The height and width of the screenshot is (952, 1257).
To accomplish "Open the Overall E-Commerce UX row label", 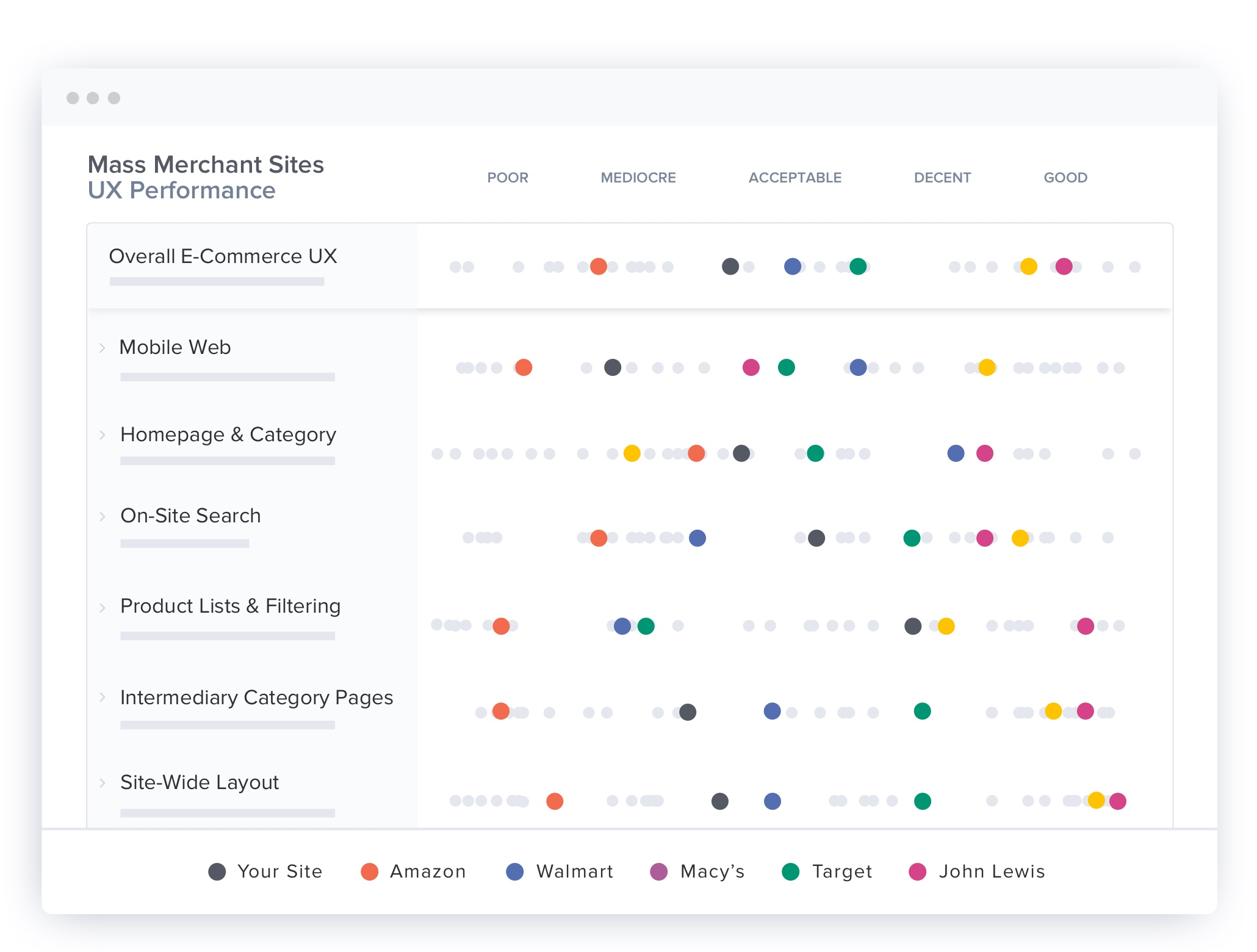I will pos(223,256).
